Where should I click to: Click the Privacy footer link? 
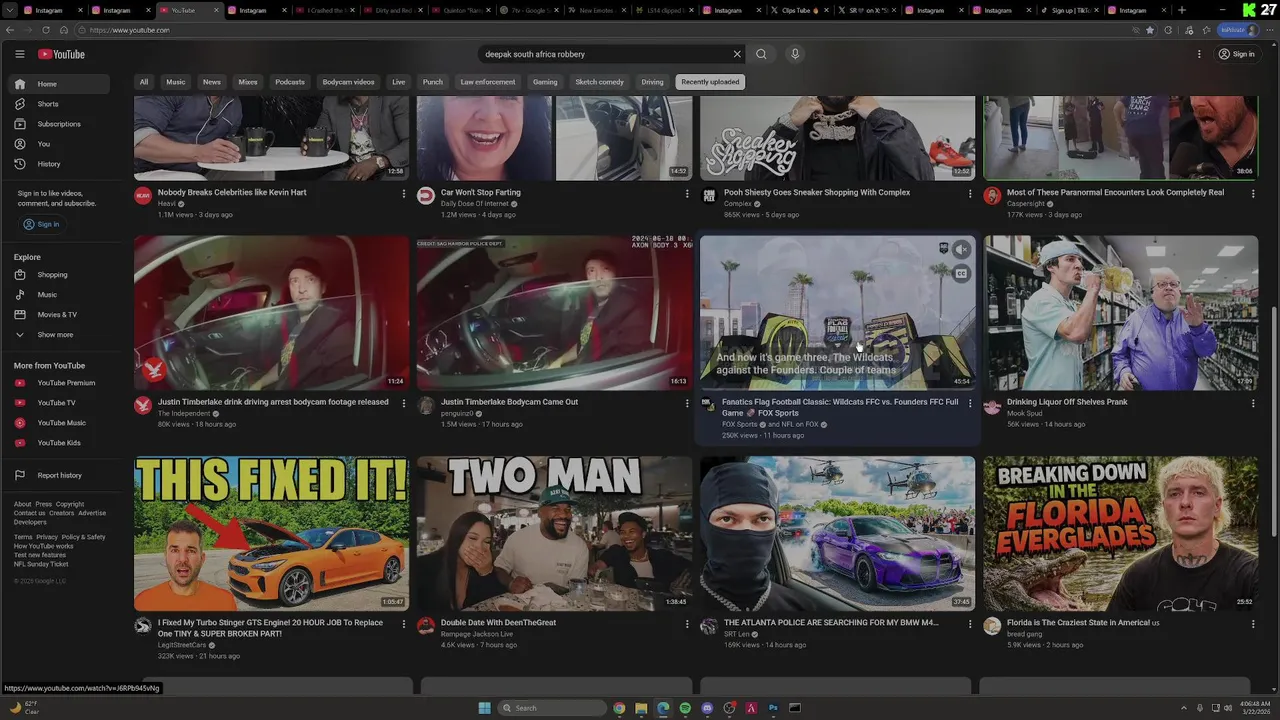(x=47, y=537)
